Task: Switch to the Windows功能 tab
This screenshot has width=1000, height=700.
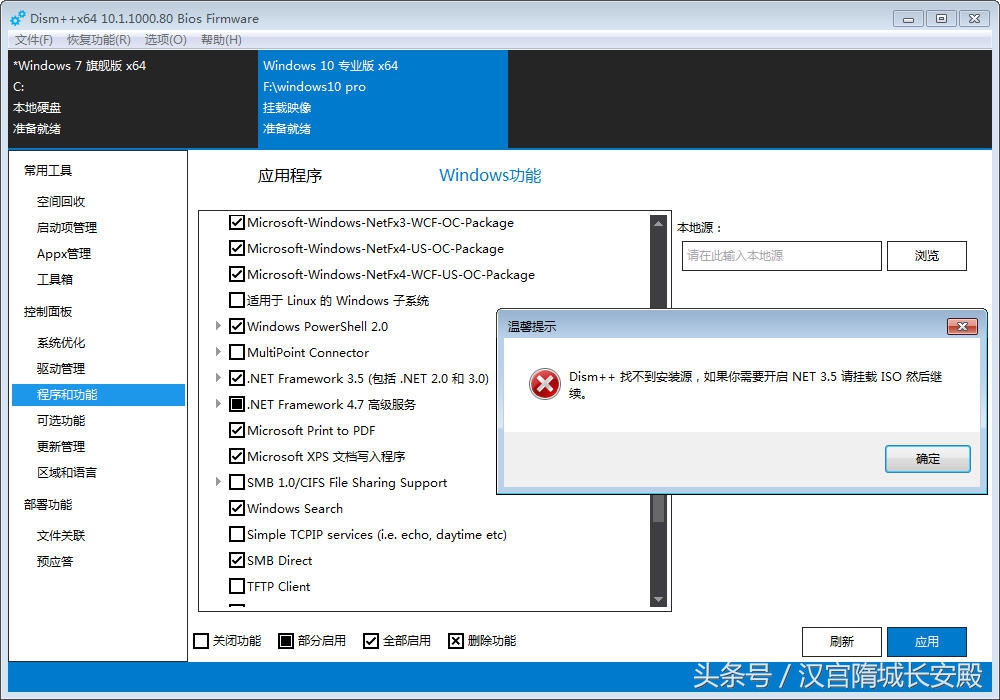Action: click(490, 175)
